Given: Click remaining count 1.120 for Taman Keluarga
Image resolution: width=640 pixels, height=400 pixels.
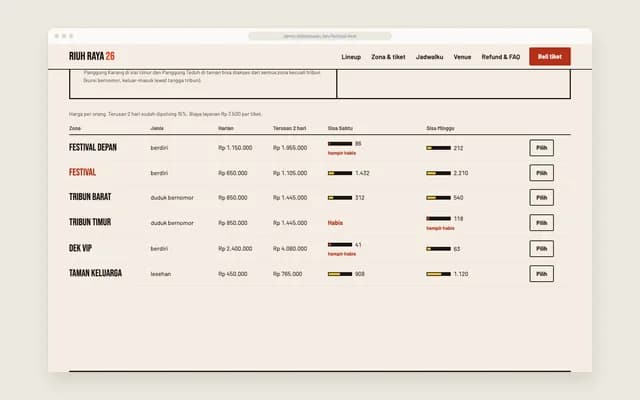Looking at the screenshot, I should pos(461,274).
